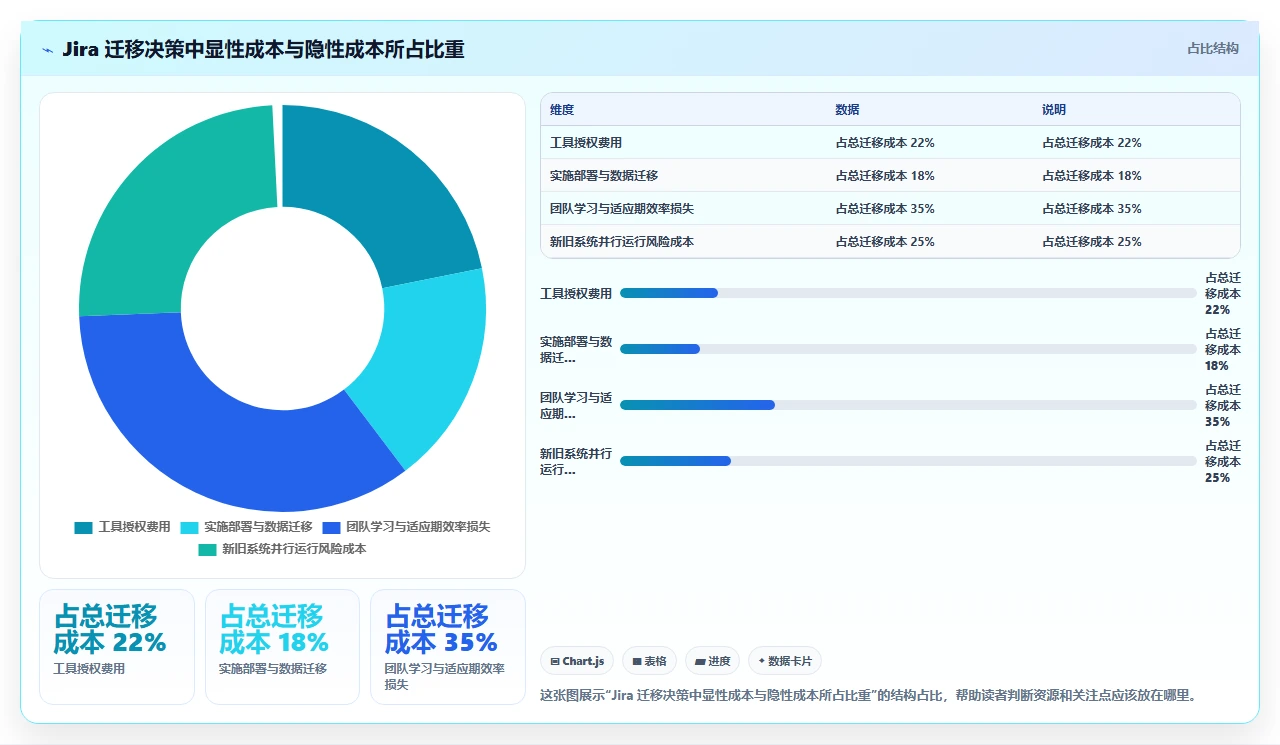The height and width of the screenshot is (745, 1280).
Task: Click progress label 新旧系统并行运行...
Action: (x=576, y=461)
